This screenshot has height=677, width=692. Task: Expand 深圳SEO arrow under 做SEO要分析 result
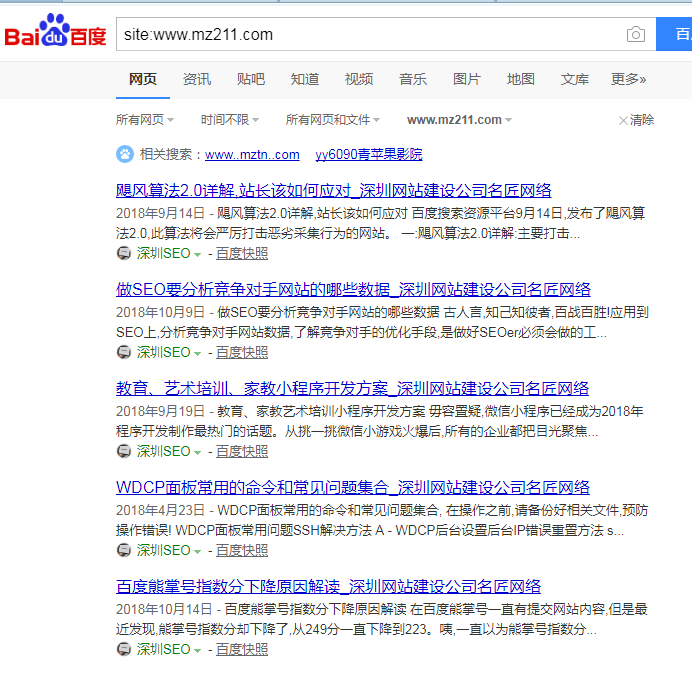tap(197, 354)
